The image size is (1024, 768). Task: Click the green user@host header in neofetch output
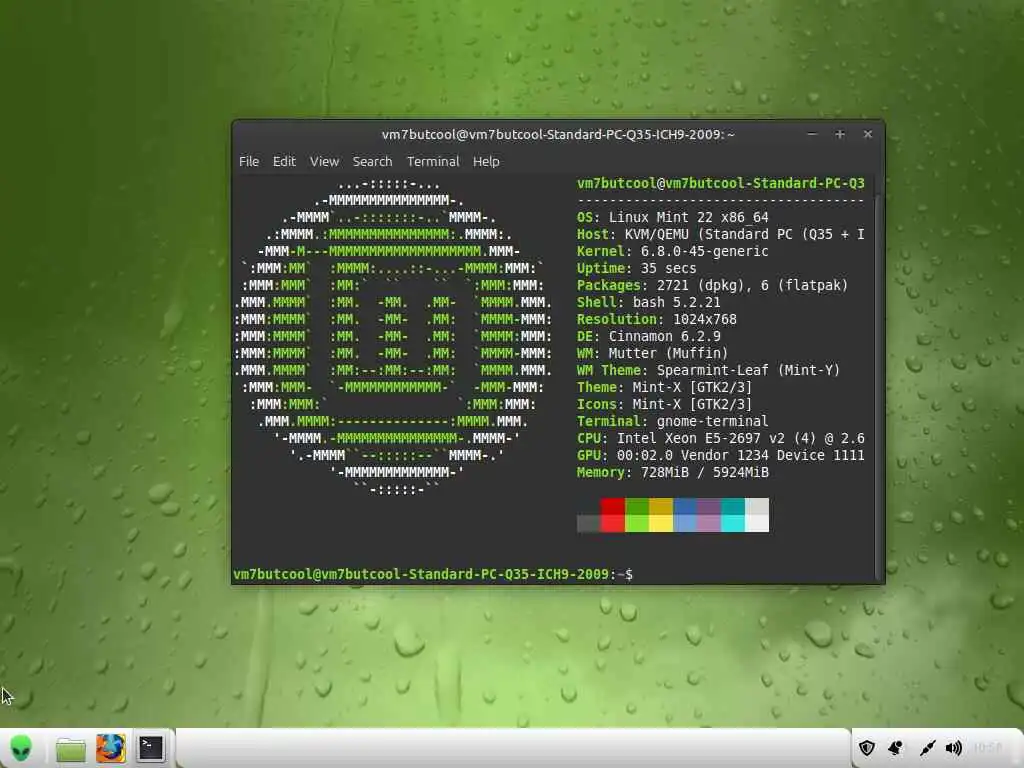tap(720, 184)
